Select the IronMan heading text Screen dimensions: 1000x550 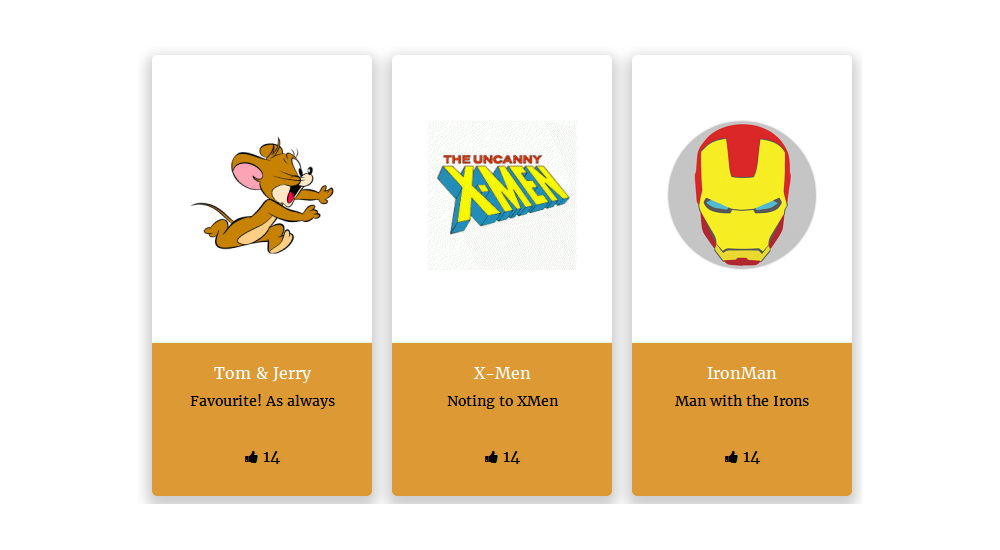(742, 373)
